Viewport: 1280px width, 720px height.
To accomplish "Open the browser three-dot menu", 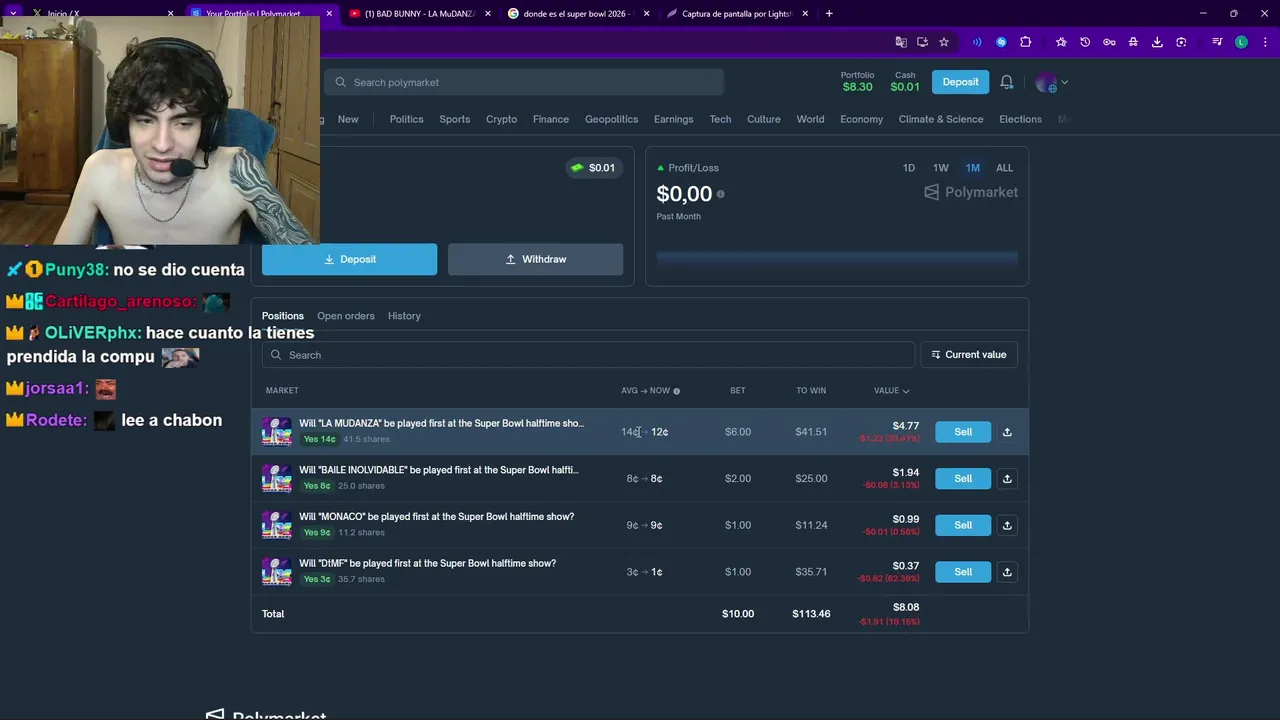I will (1263, 42).
